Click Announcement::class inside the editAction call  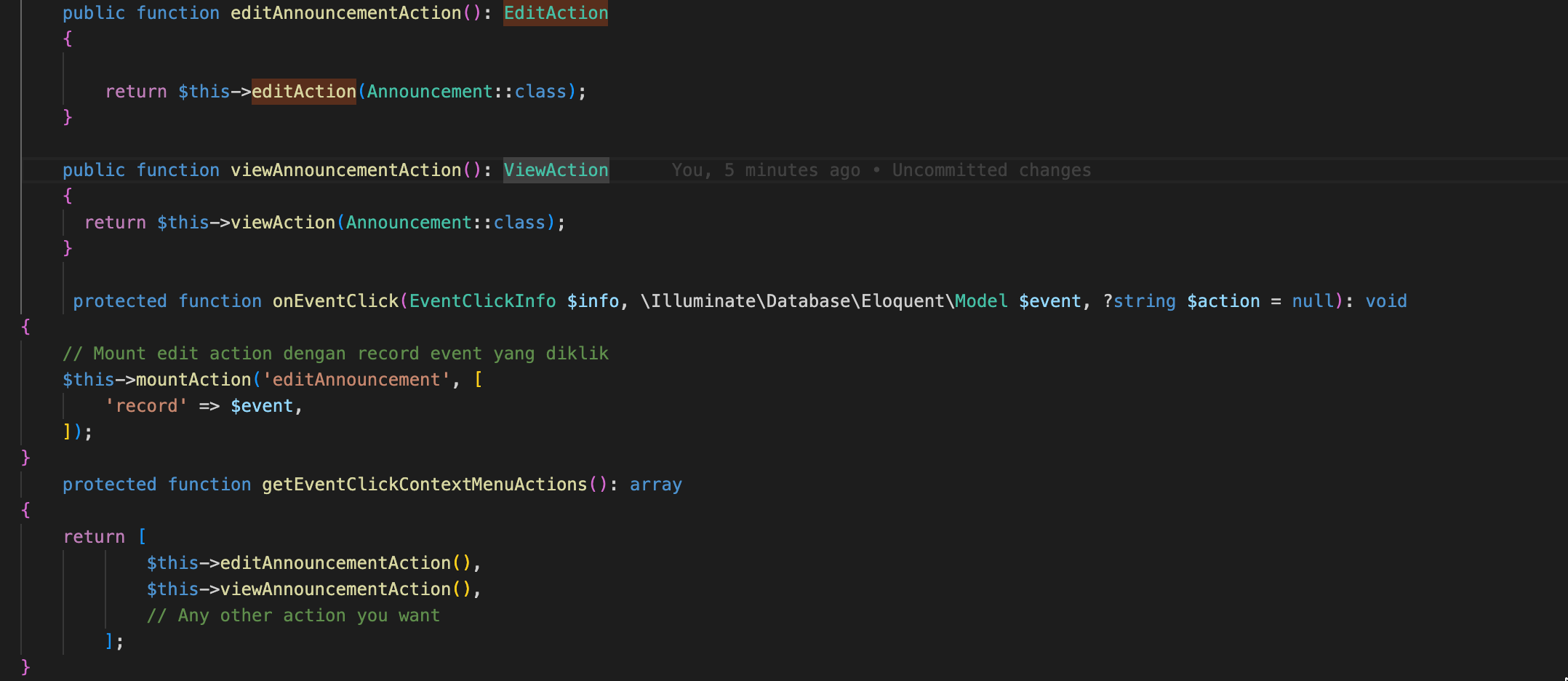pos(466,92)
